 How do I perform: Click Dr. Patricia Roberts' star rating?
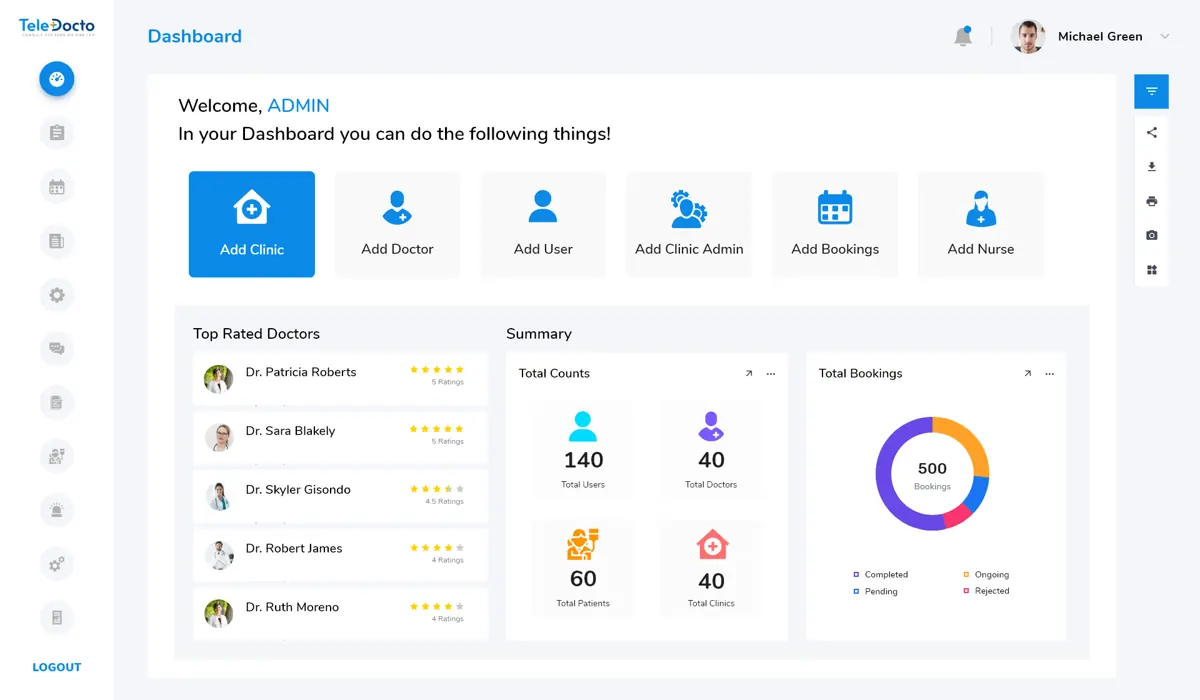coord(437,370)
